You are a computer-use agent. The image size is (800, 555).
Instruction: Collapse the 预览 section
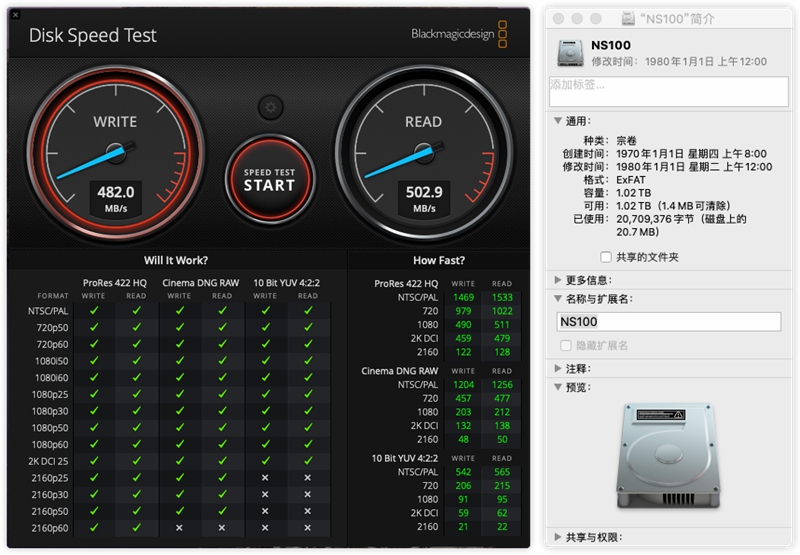coord(558,387)
